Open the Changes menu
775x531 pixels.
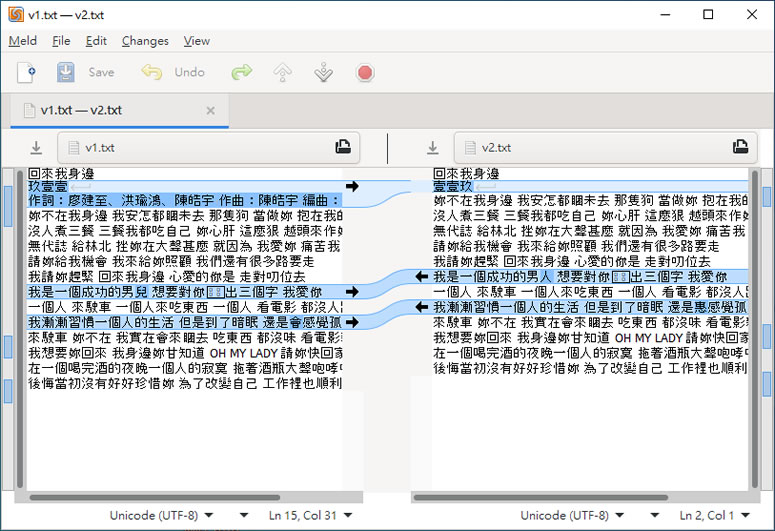[x=145, y=41]
